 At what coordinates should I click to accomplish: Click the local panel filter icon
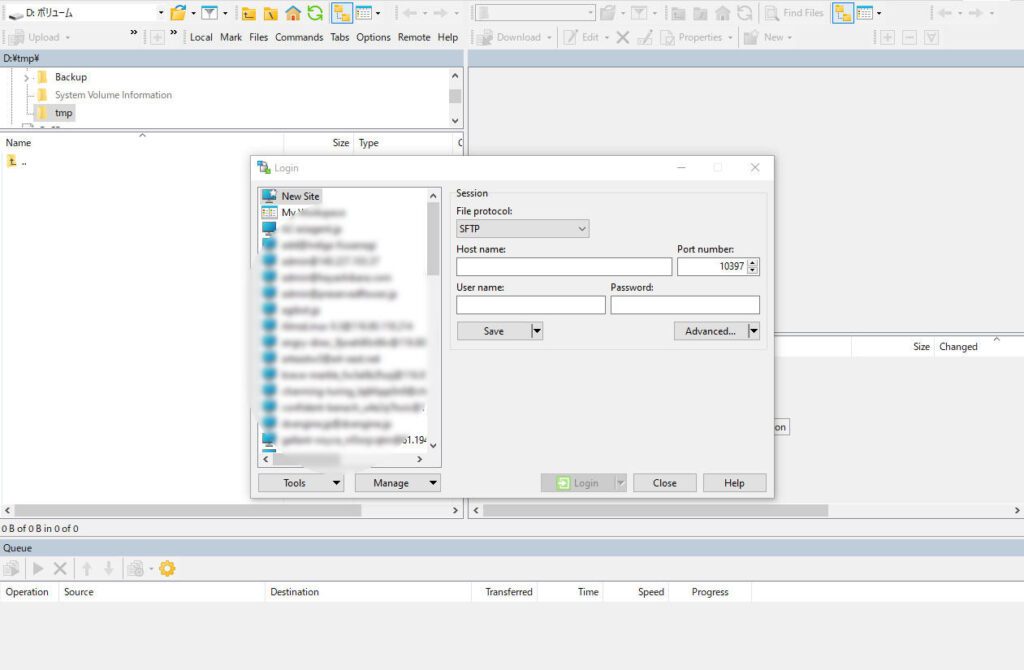(209, 12)
